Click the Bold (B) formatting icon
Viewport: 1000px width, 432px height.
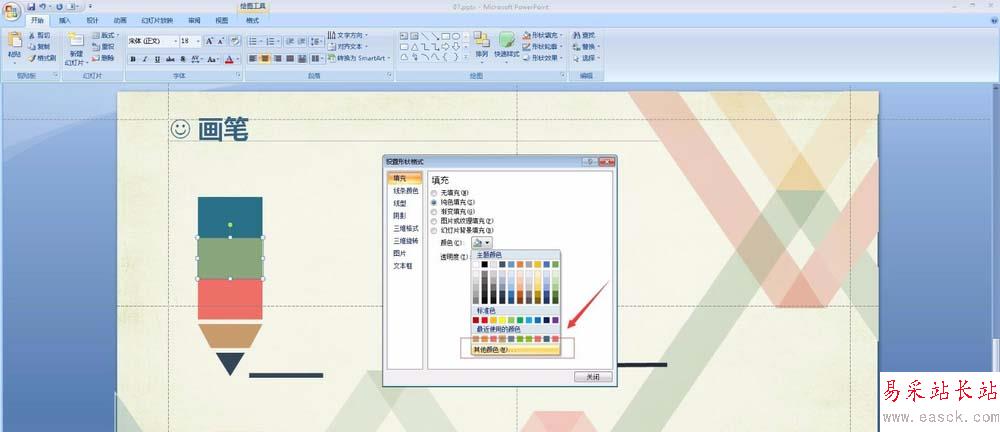[x=133, y=59]
